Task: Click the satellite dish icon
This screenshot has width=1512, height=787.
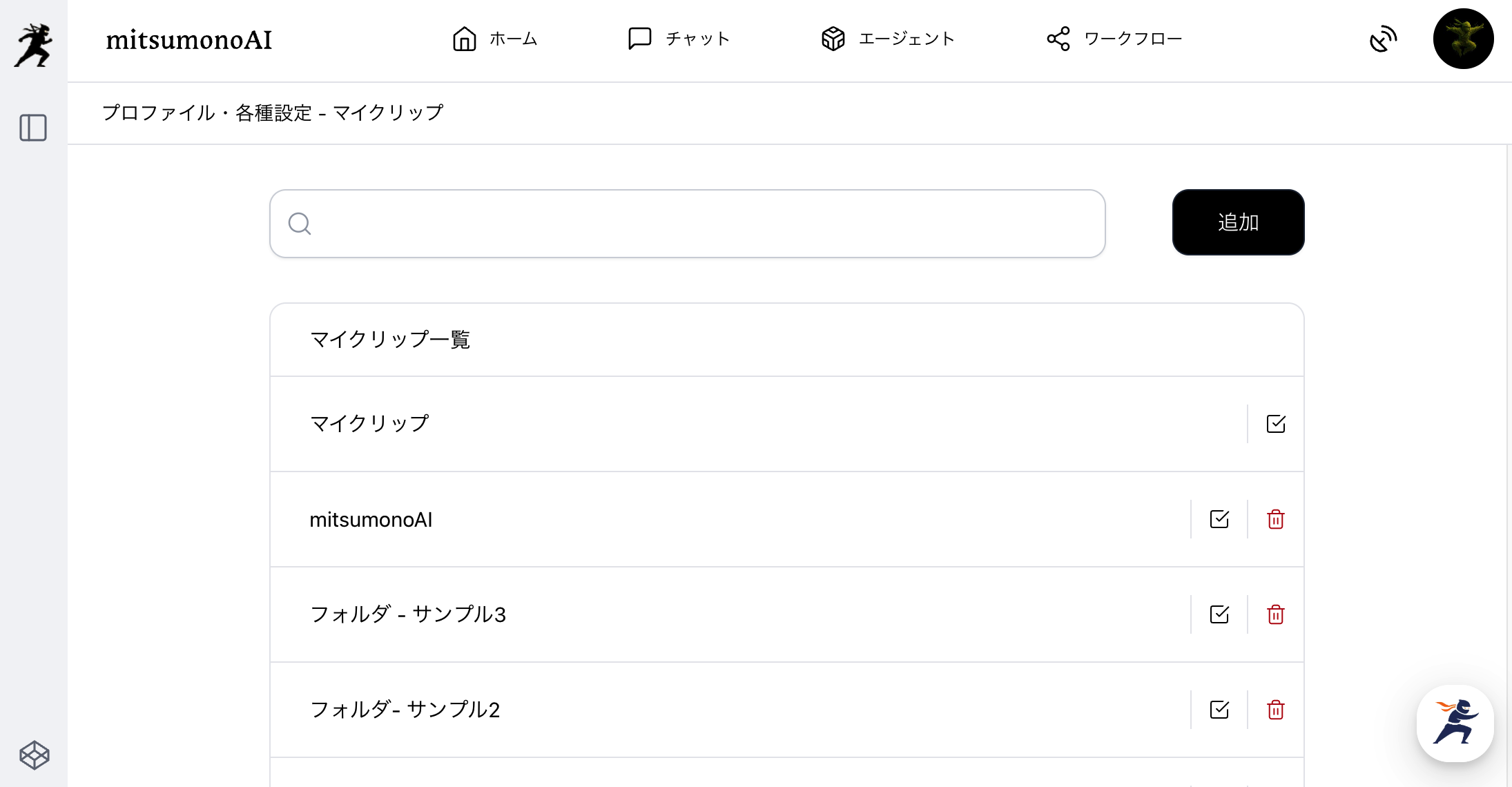Action: pos(1383,39)
